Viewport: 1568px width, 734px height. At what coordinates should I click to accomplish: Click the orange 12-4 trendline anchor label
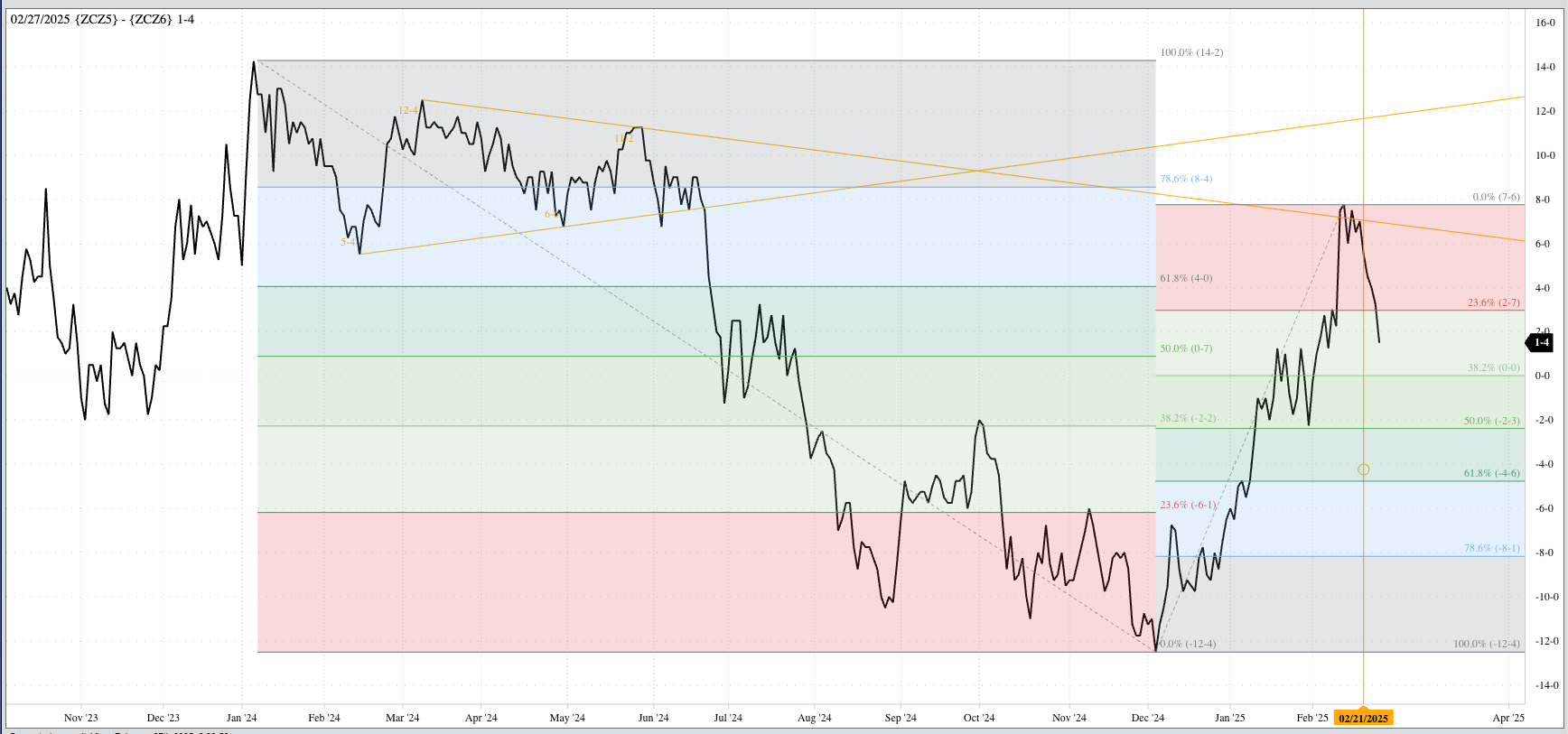(408, 110)
